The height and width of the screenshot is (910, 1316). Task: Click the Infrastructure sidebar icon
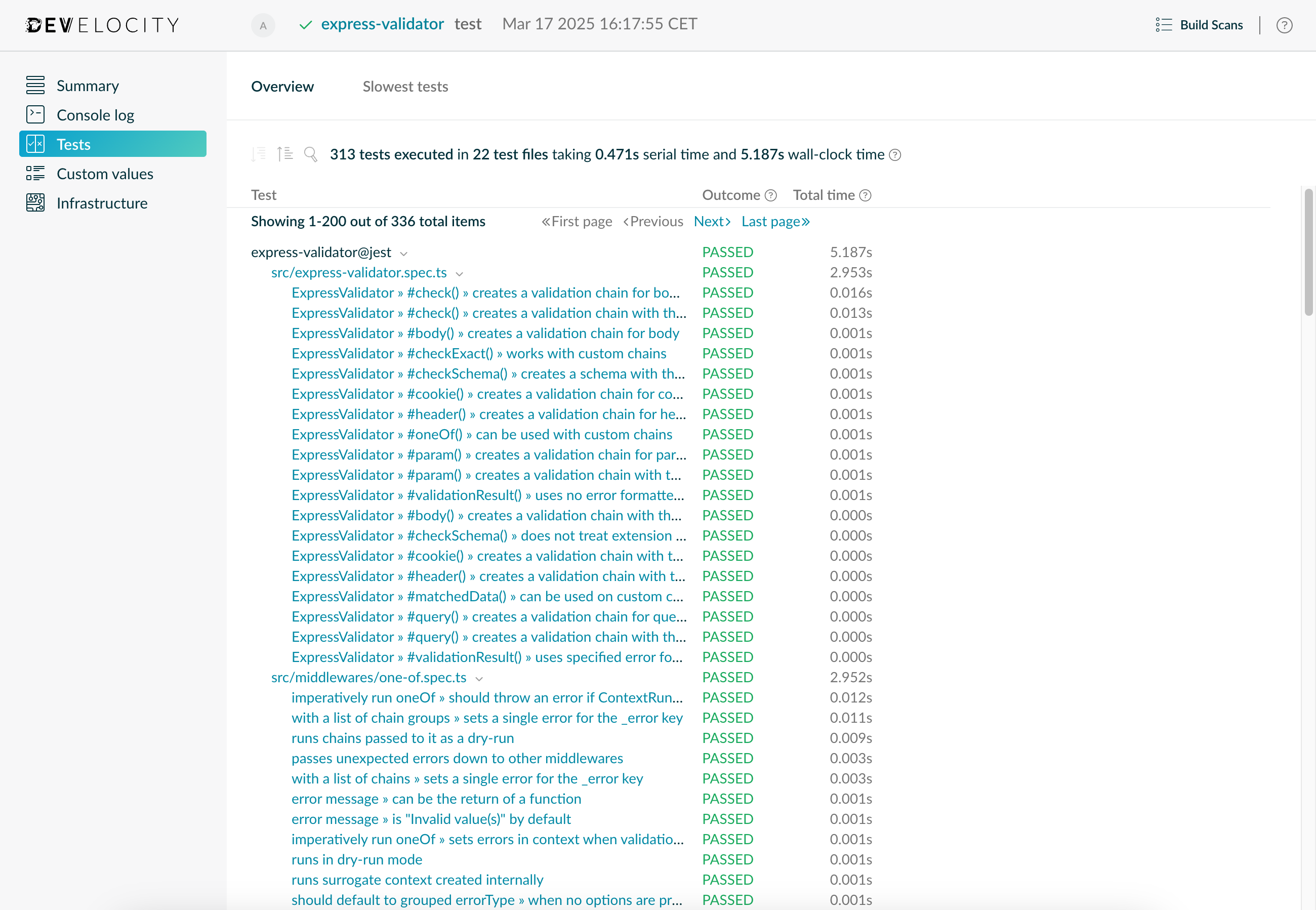[35, 203]
